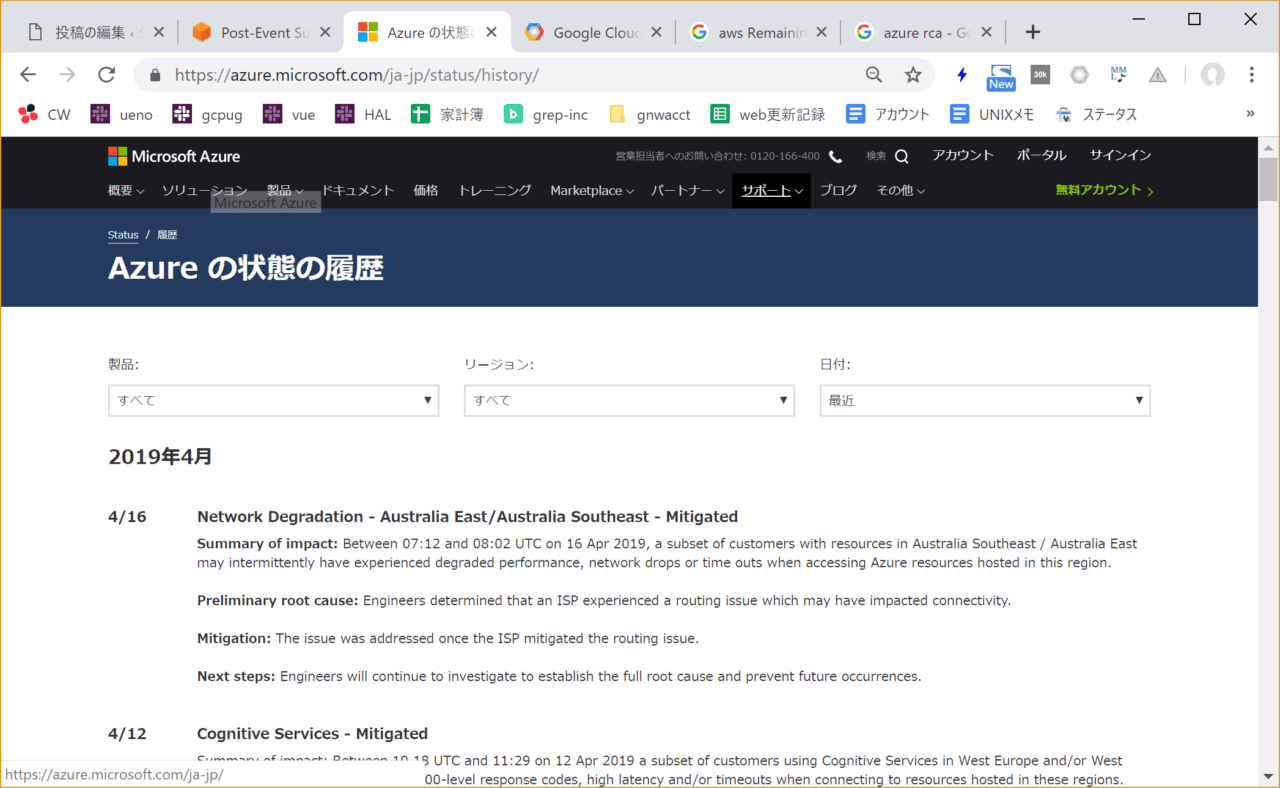This screenshot has height=788, width=1280.
Task: Expand the その他 navigation menu
Action: [x=901, y=190]
